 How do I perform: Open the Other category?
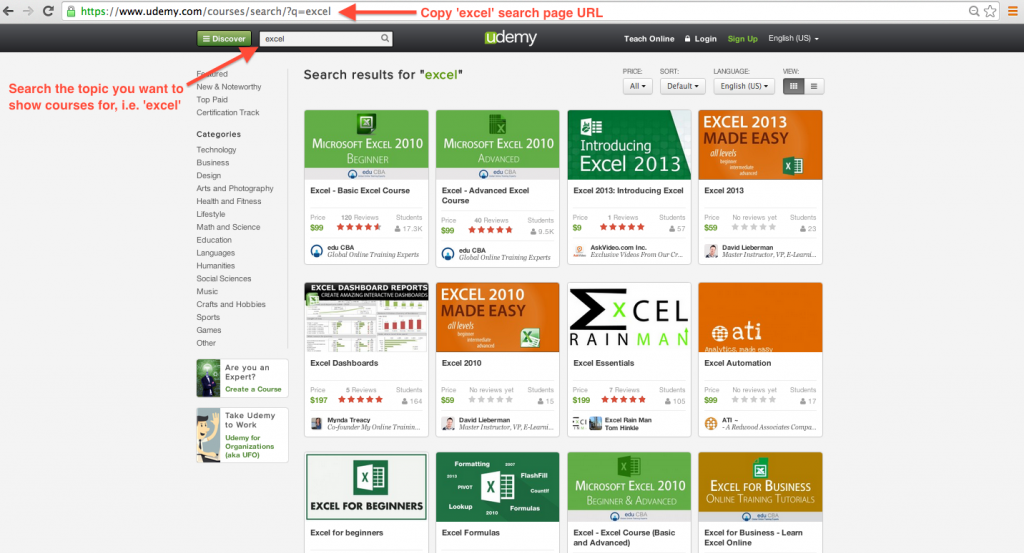[206, 343]
